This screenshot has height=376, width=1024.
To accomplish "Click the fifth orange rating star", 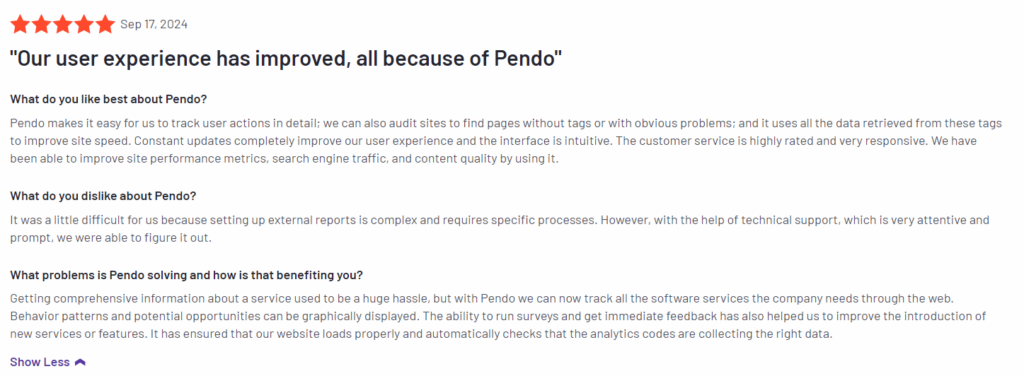I will [x=104, y=25].
